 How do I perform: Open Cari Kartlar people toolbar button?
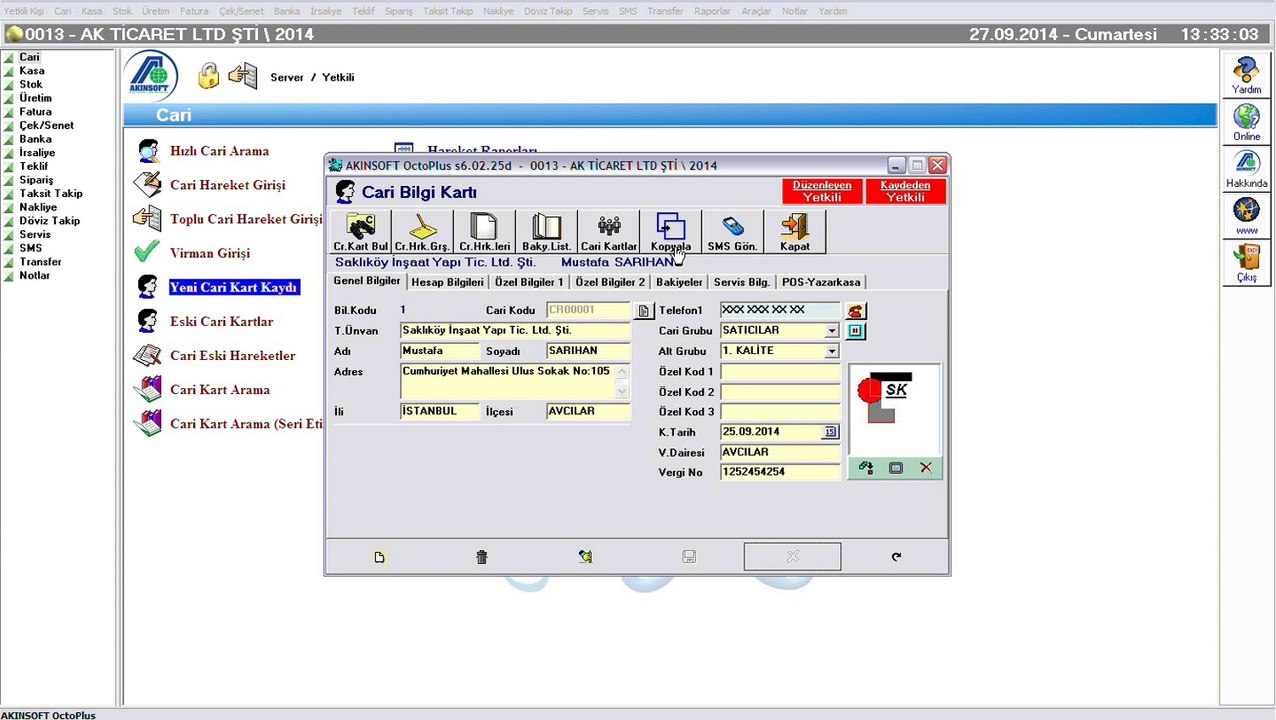(608, 232)
